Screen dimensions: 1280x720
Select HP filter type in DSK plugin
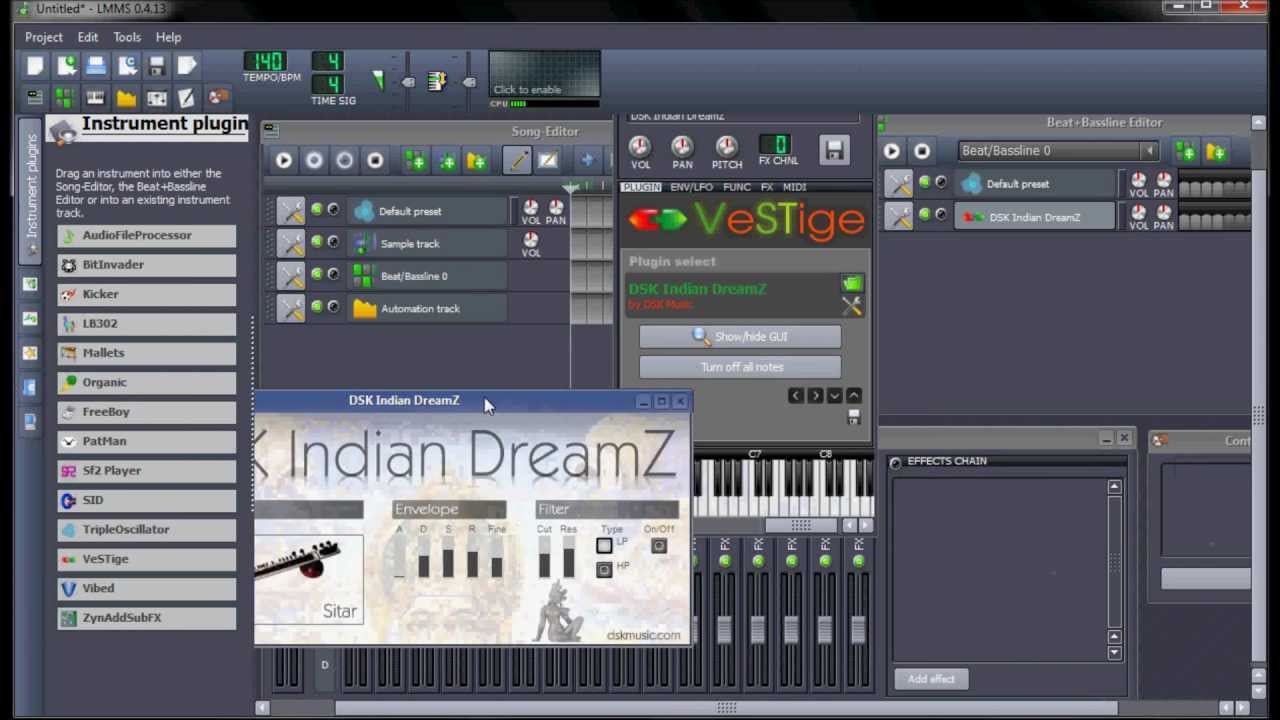604,569
